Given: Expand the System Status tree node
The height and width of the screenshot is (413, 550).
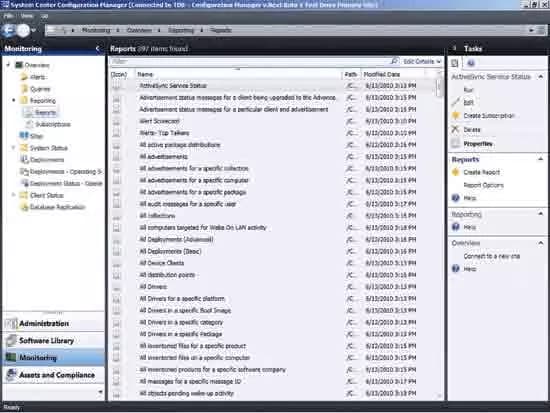Looking at the screenshot, I should 14,148.
